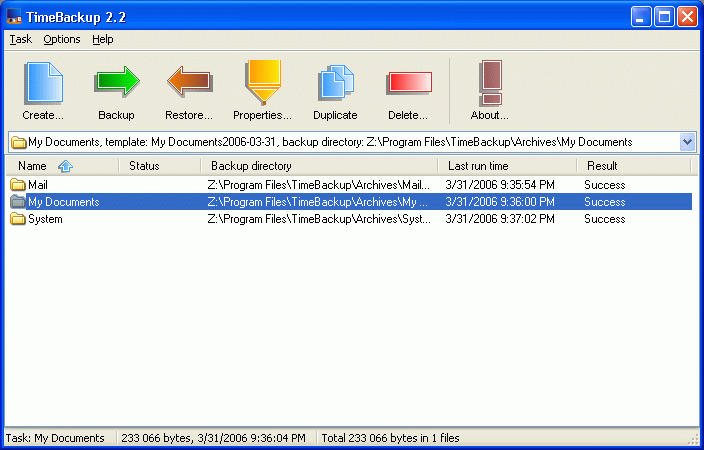Image resolution: width=704 pixels, height=450 pixels.
Task: Click the Success result for Mail
Action: [x=604, y=185]
